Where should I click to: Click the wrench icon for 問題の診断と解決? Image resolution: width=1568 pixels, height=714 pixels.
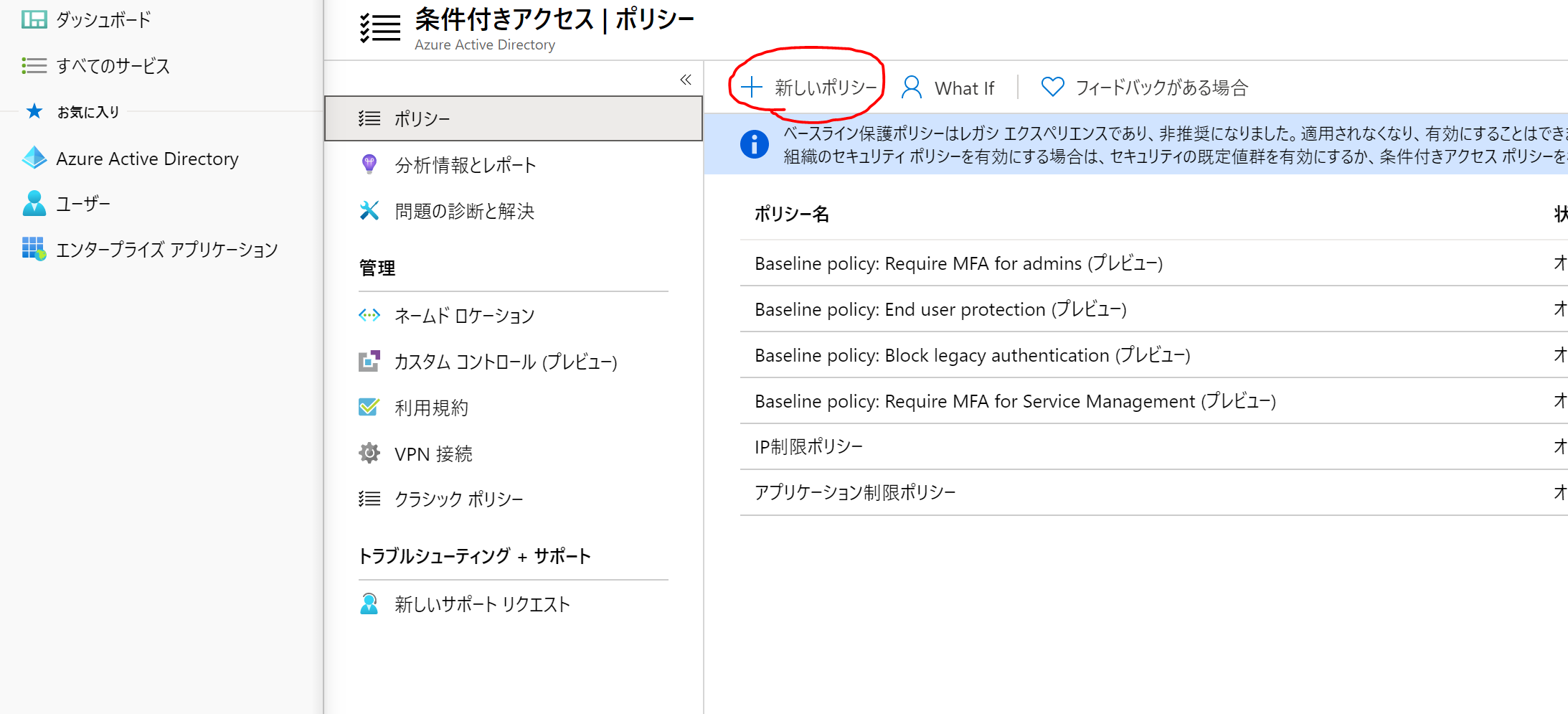coord(369,210)
